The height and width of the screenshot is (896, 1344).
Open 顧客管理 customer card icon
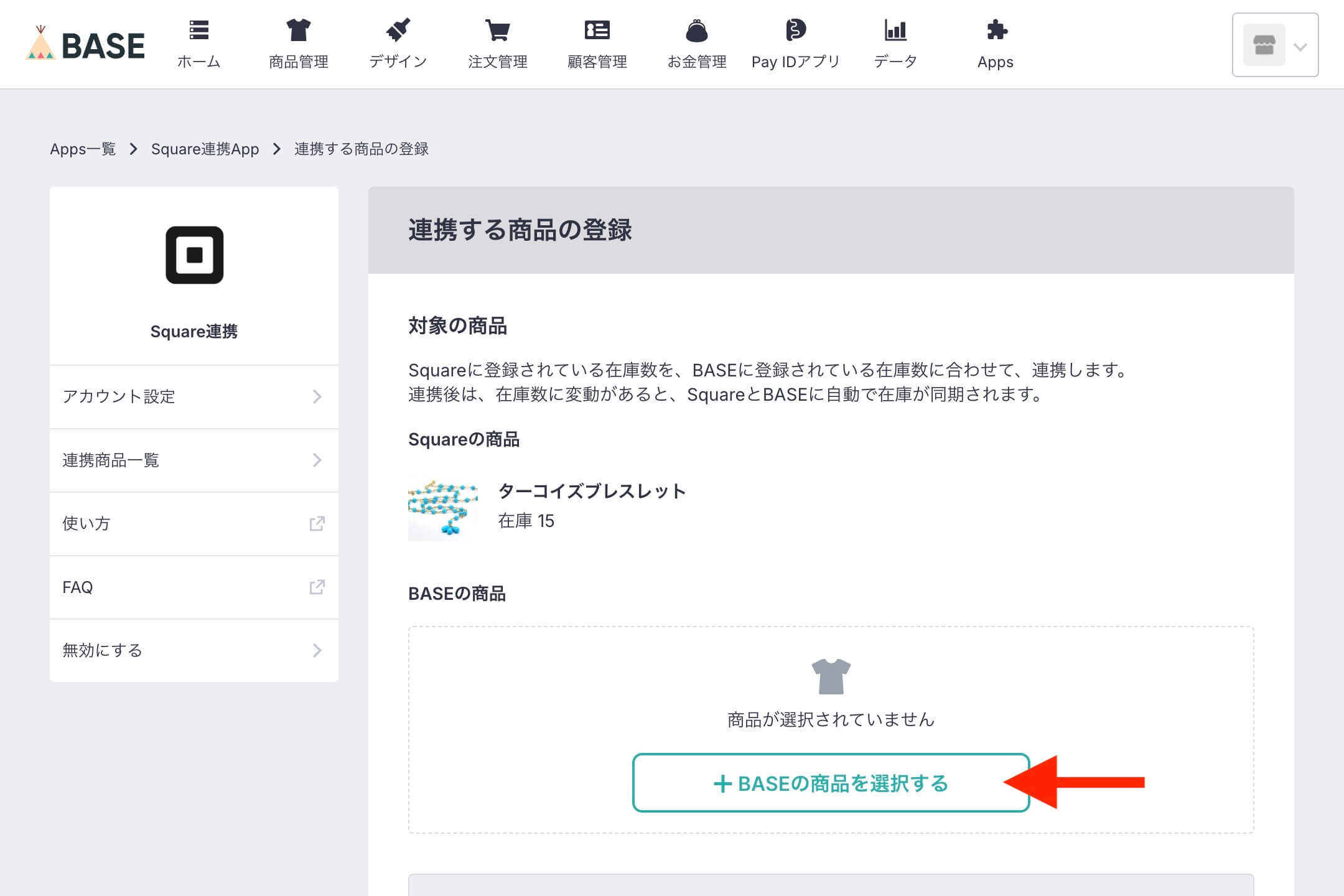tap(597, 29)
